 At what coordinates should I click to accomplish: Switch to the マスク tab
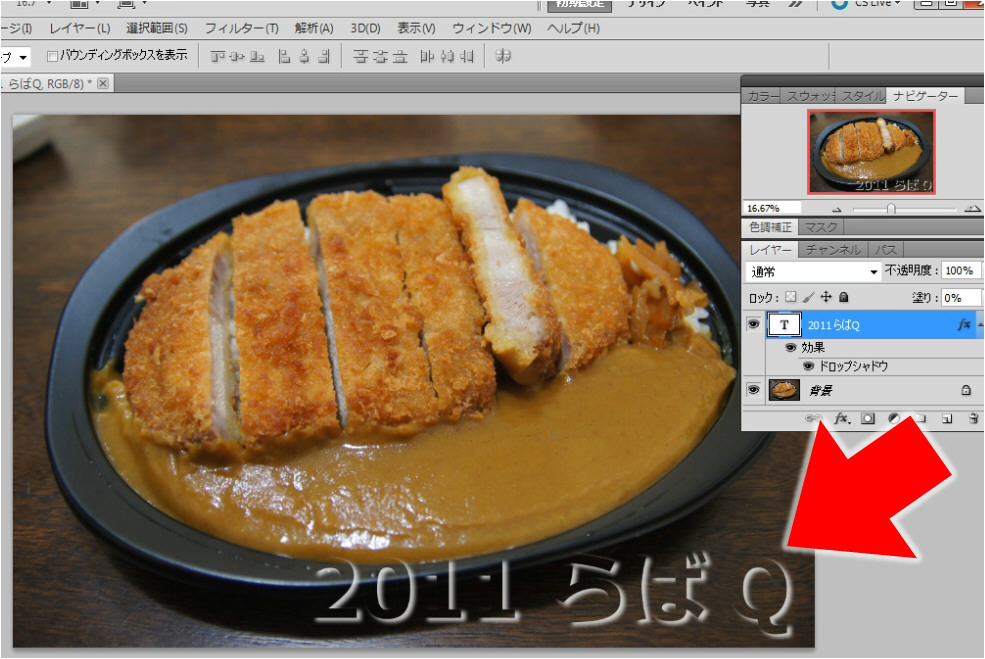coord(821,227)
